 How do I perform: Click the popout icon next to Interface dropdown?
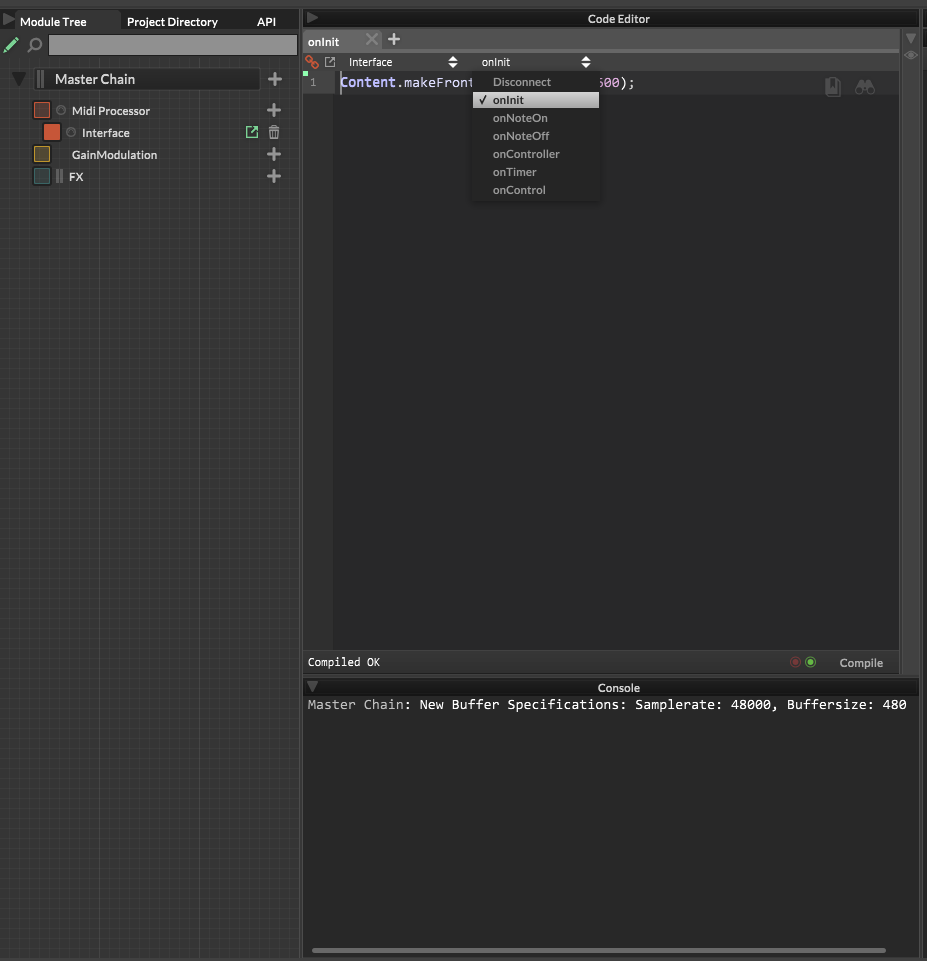(x=330, y=62)
